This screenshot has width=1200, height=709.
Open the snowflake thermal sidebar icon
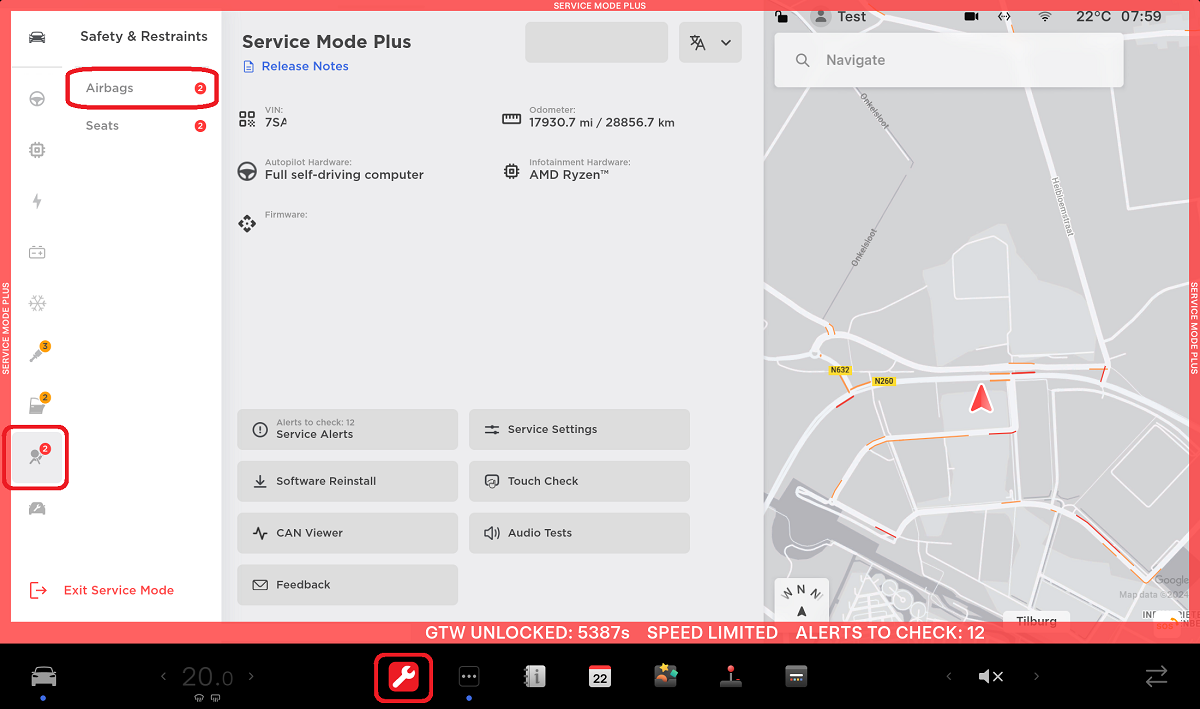coord(37,303)
